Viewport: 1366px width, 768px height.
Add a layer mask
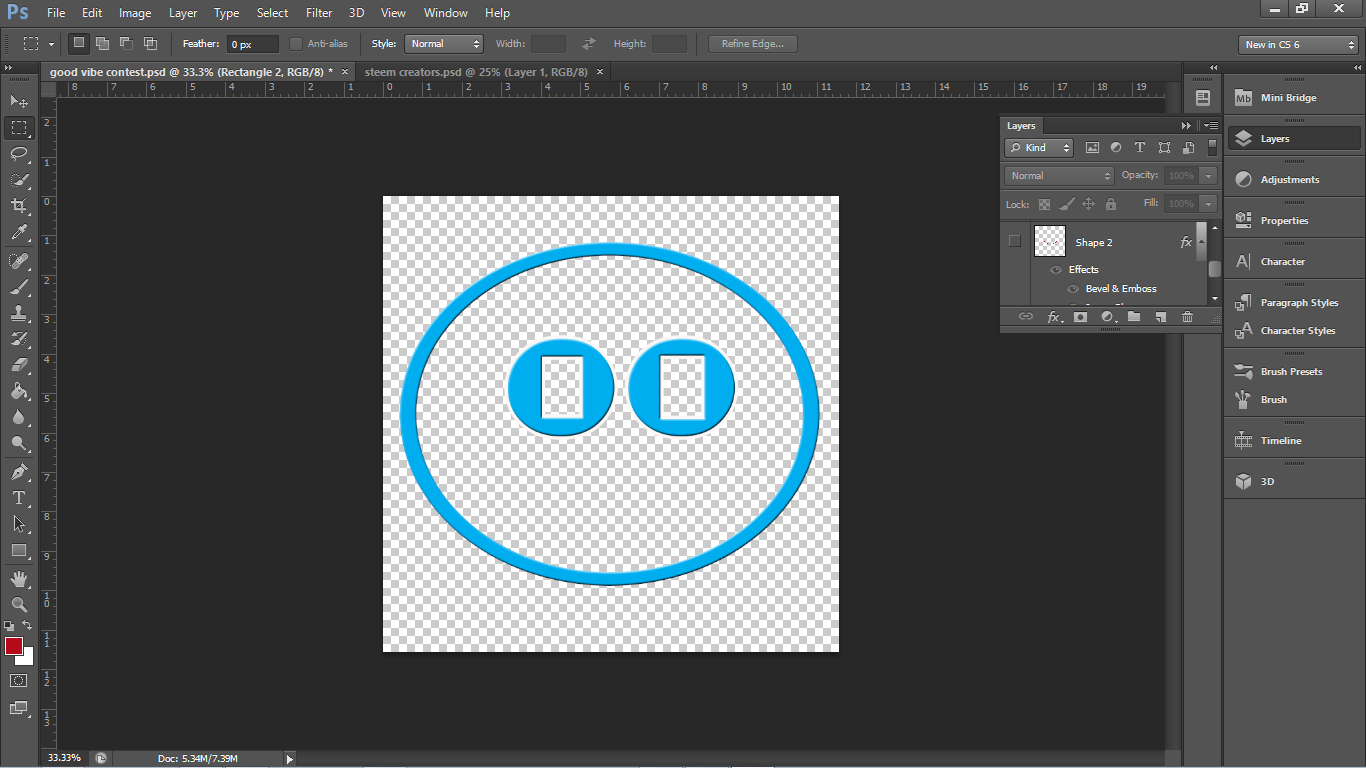pyautogui.click(x=1080, y=317)
